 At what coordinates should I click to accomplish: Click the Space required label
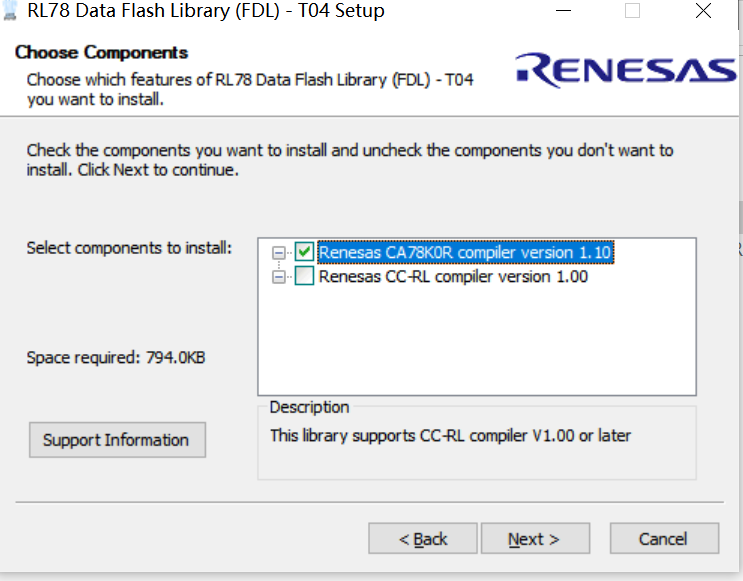pos(116,357)
